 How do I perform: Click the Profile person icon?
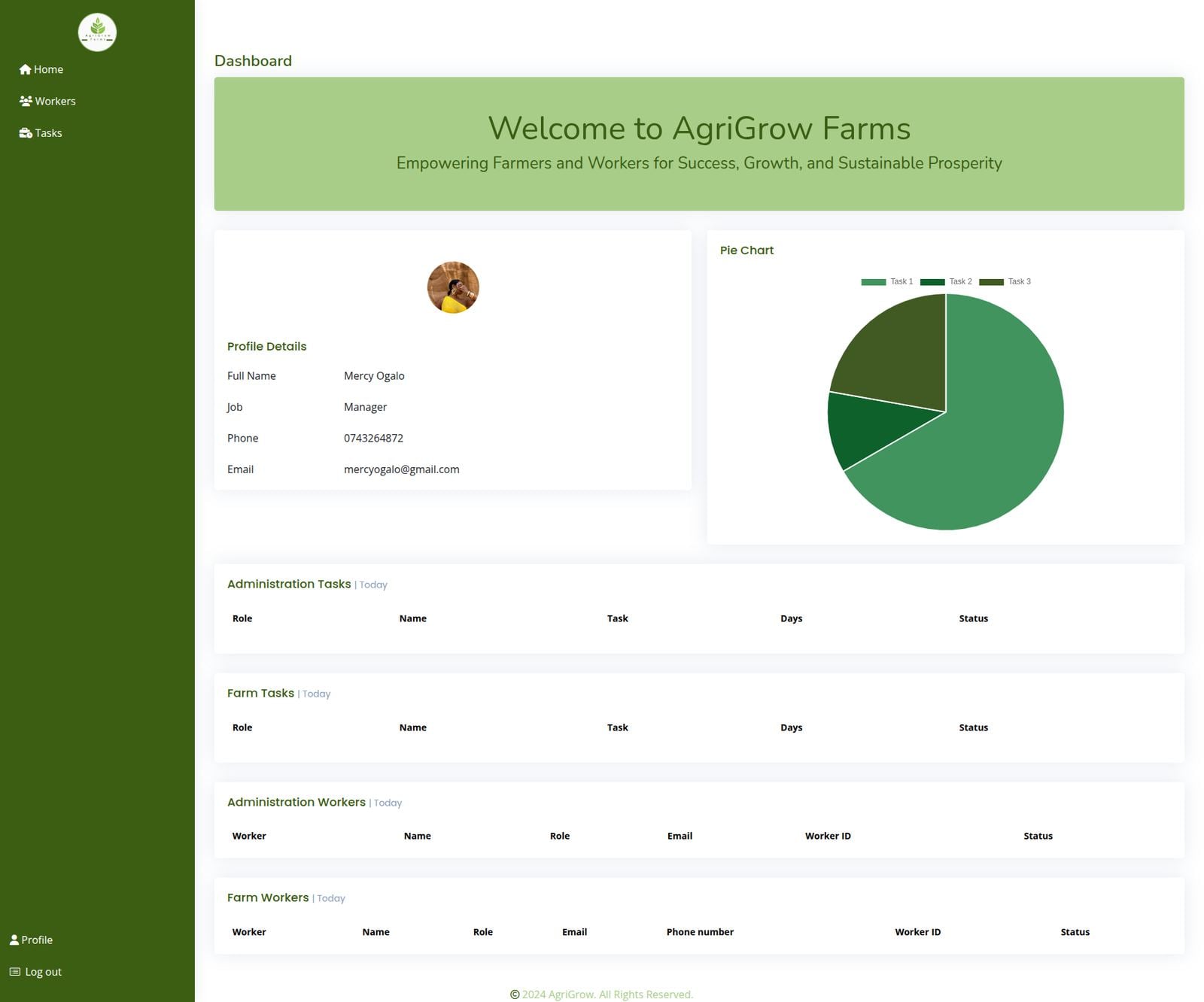coord(14,940)
